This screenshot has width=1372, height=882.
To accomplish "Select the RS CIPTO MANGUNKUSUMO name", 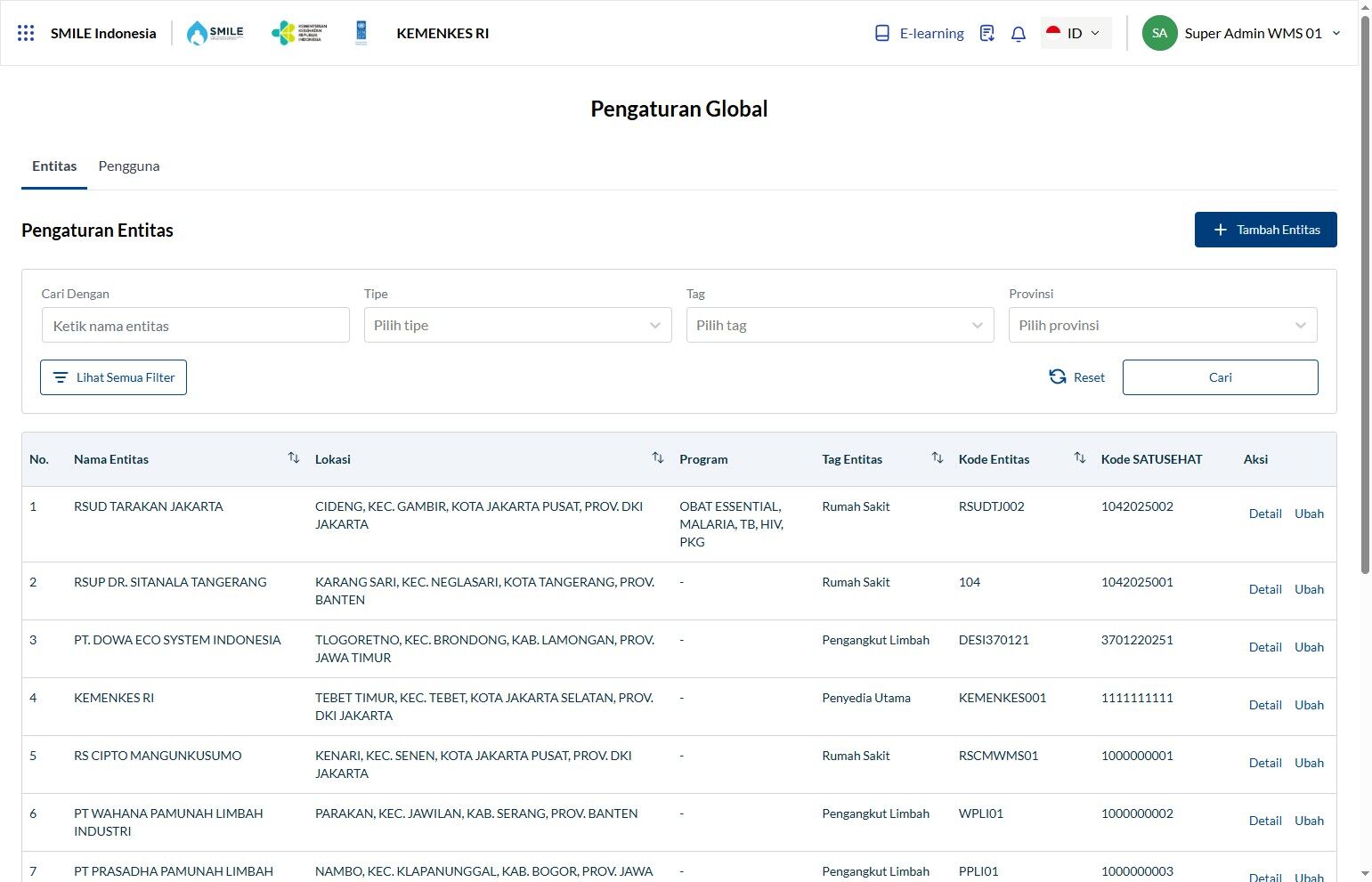I will click(x=158, y=756).
